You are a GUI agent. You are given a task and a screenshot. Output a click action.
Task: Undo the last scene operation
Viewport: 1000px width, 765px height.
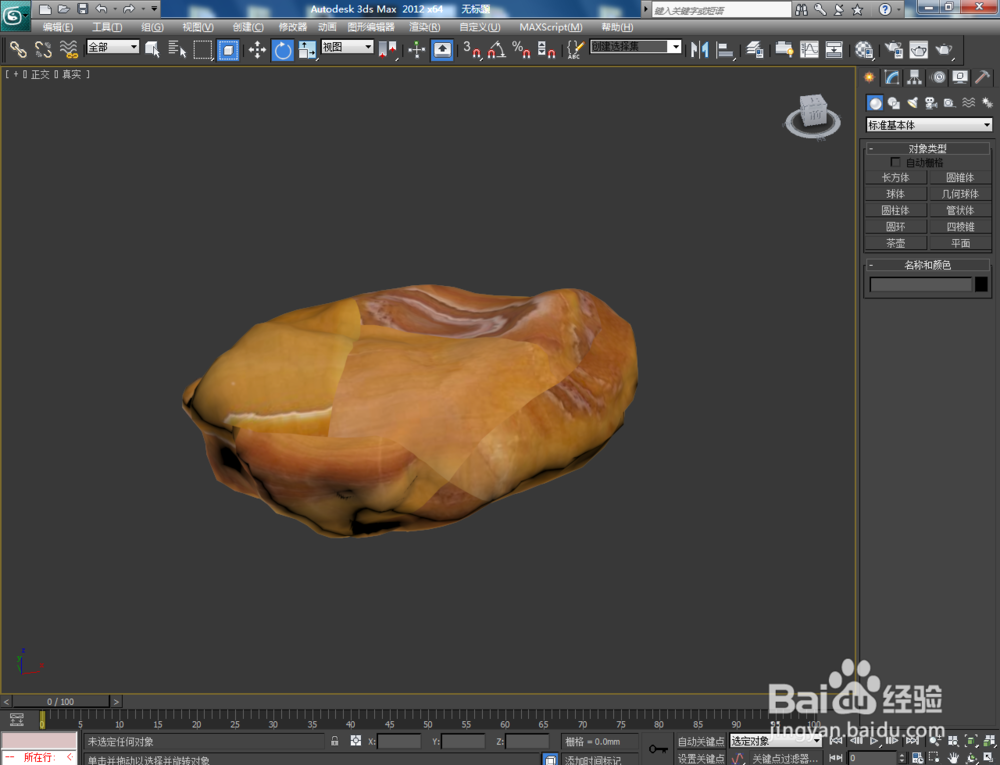click(101, 9)
